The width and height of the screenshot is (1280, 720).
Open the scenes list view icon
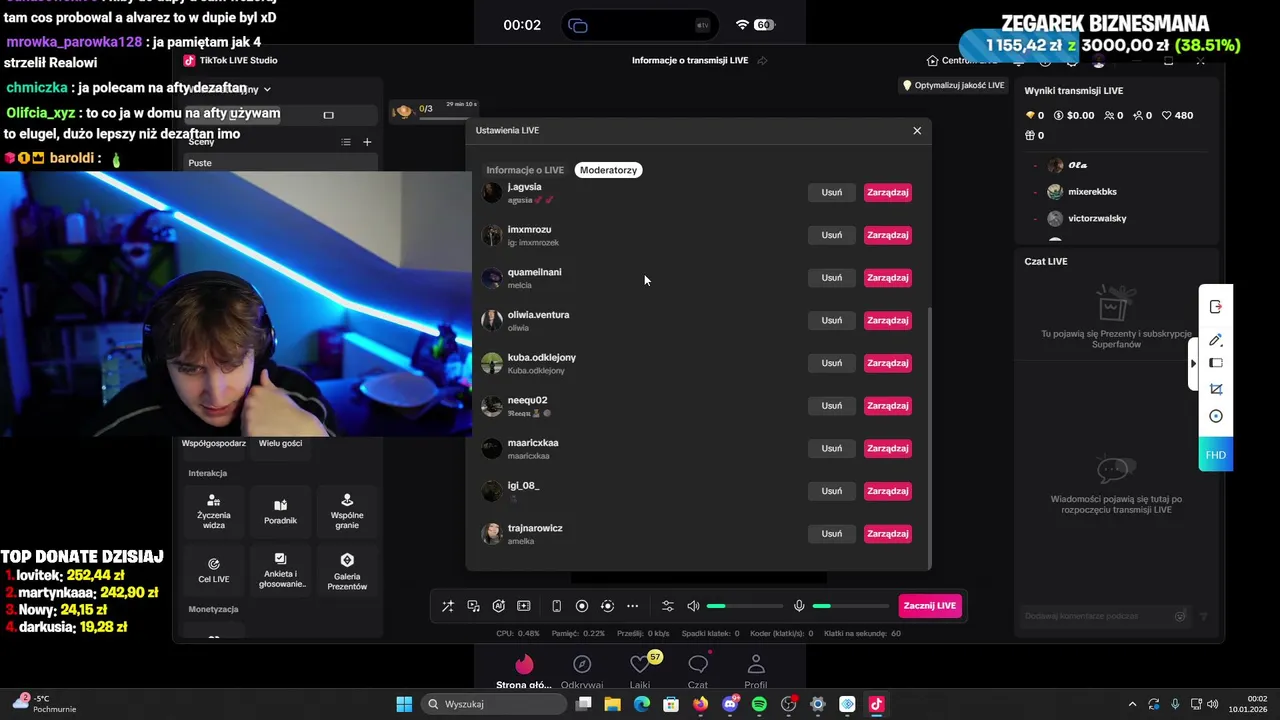coord(346,142)
